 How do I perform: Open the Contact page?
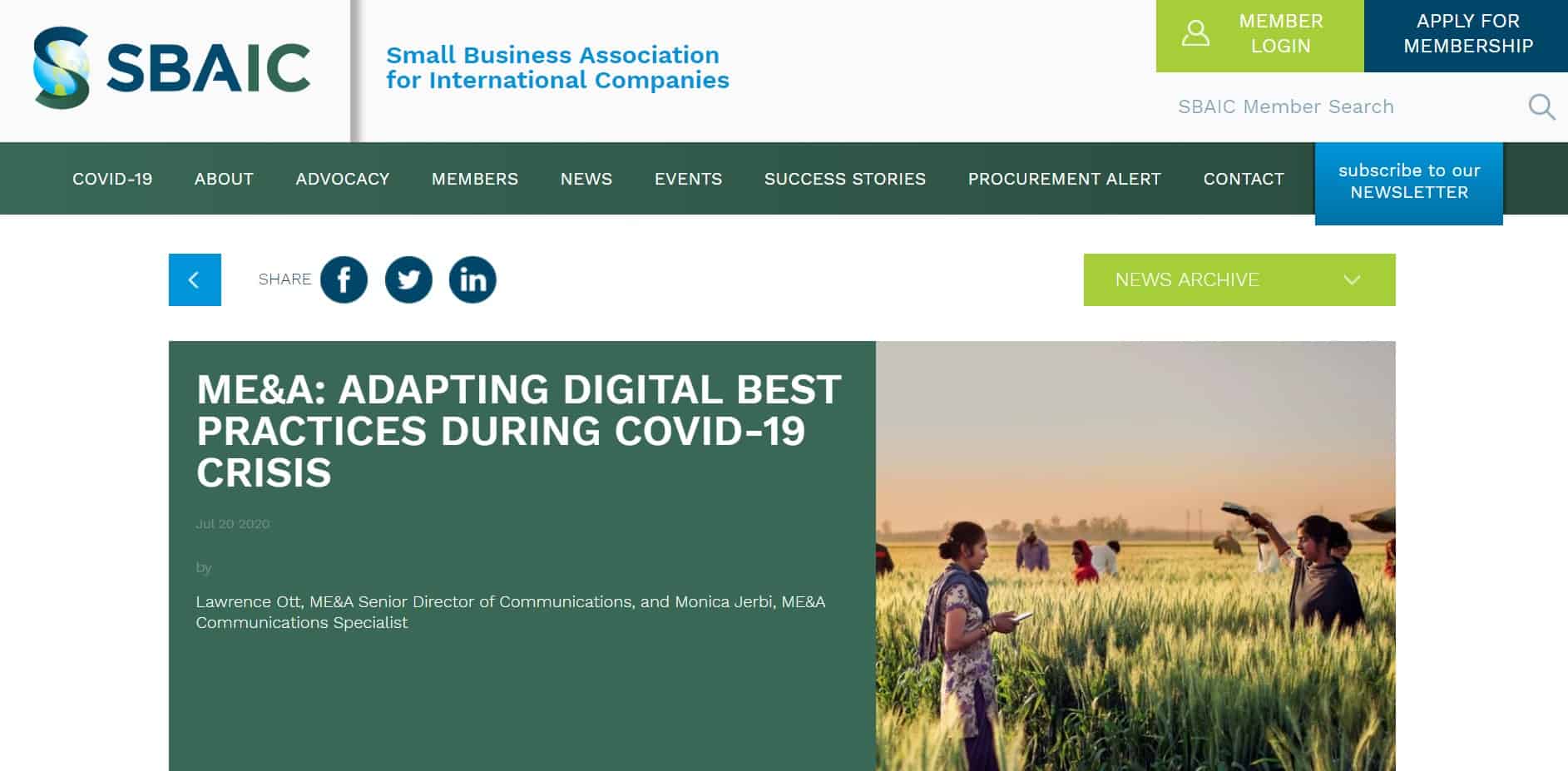pos(1244,179)
